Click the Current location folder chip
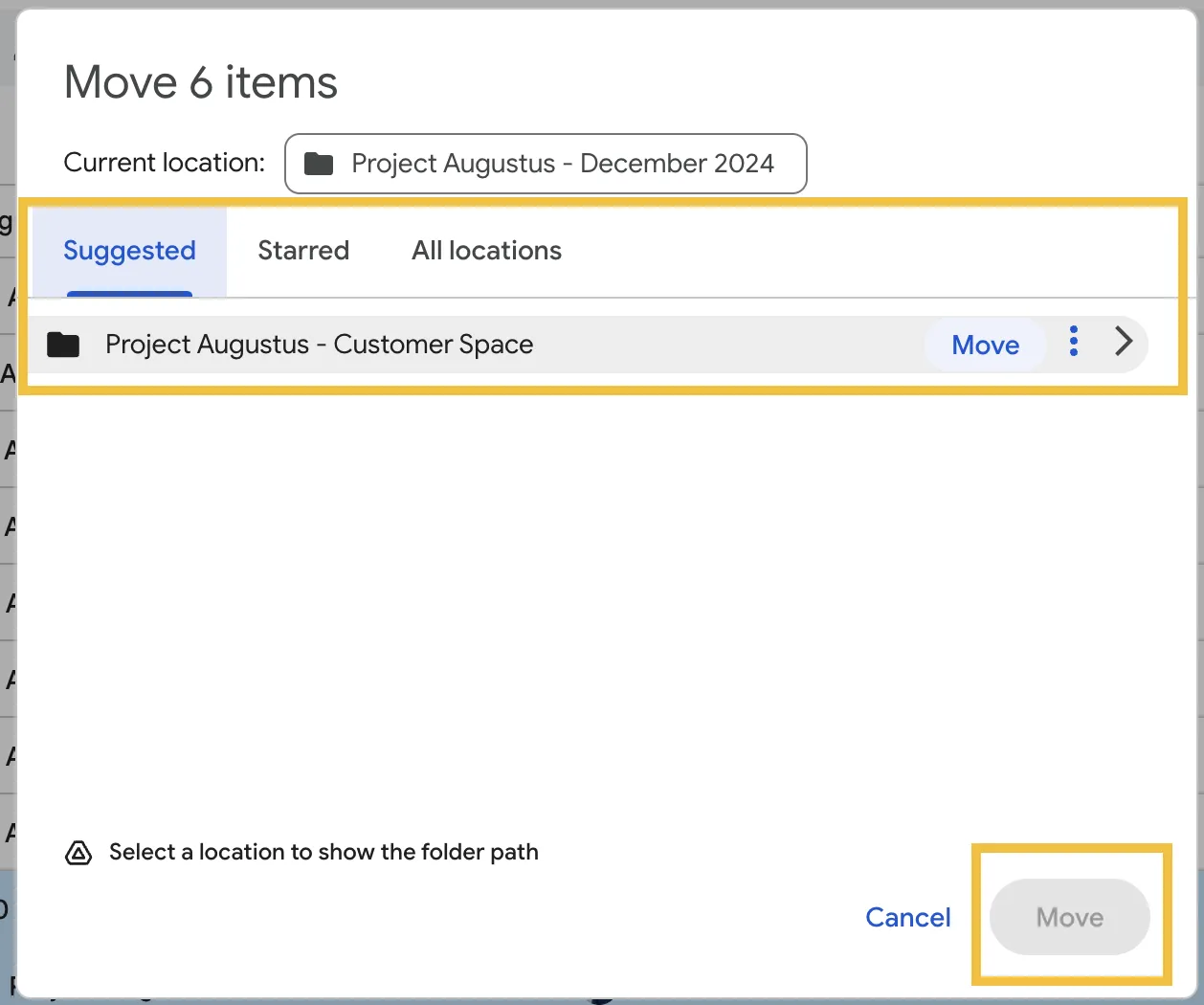The width and height of the screenshot is (1204, 1005). tap(546, 164)
